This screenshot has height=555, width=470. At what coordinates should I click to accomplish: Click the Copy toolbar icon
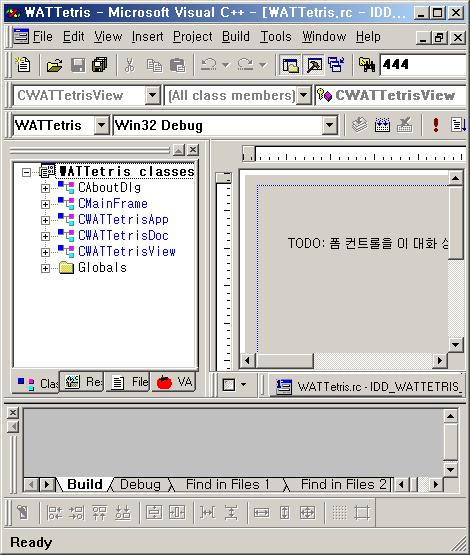(154, 65)
